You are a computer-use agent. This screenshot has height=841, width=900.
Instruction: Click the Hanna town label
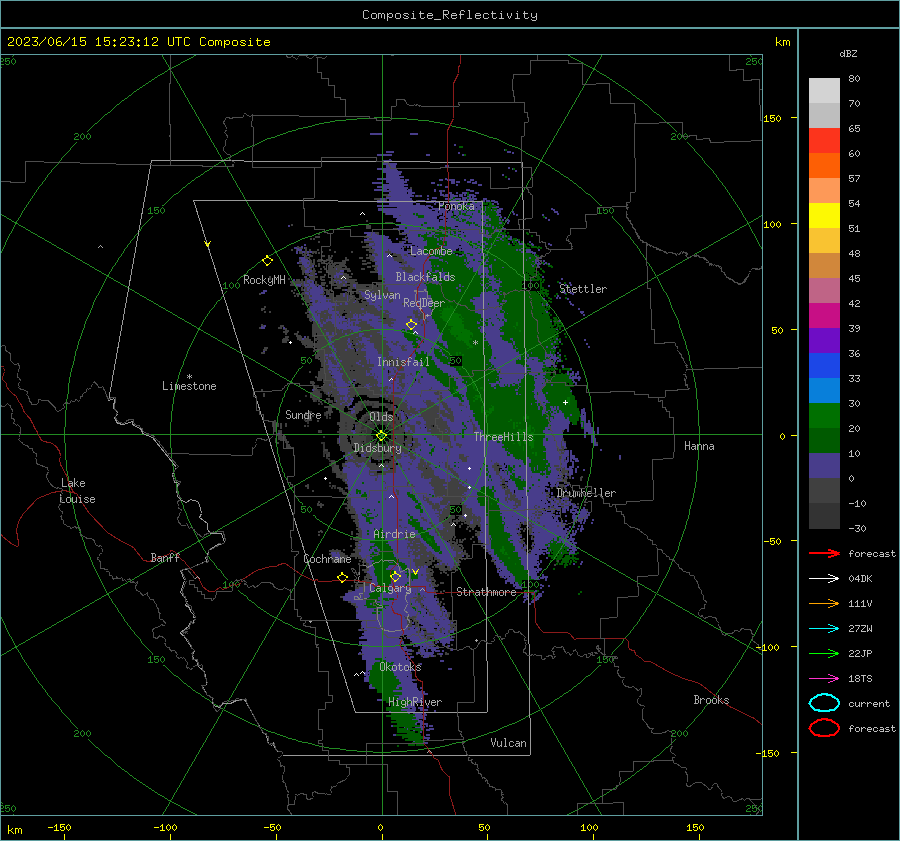click(x=699, y=446)
